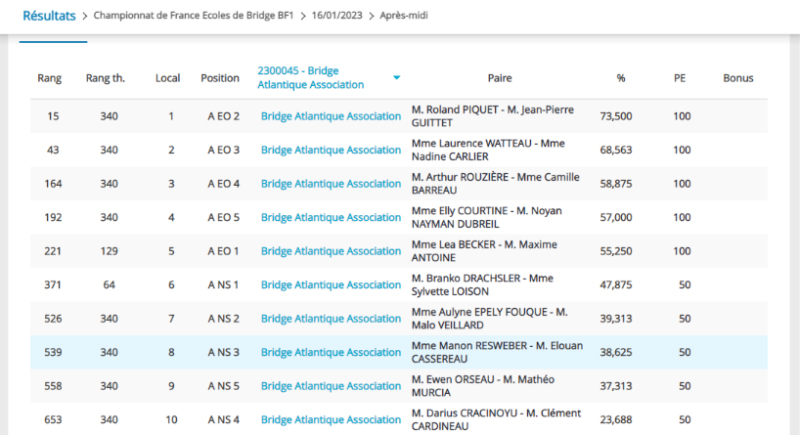Open club link in the Laurence WATTEAU row
Image resolution: width=800 pixels, height=435 pixels.
[331, 150]
